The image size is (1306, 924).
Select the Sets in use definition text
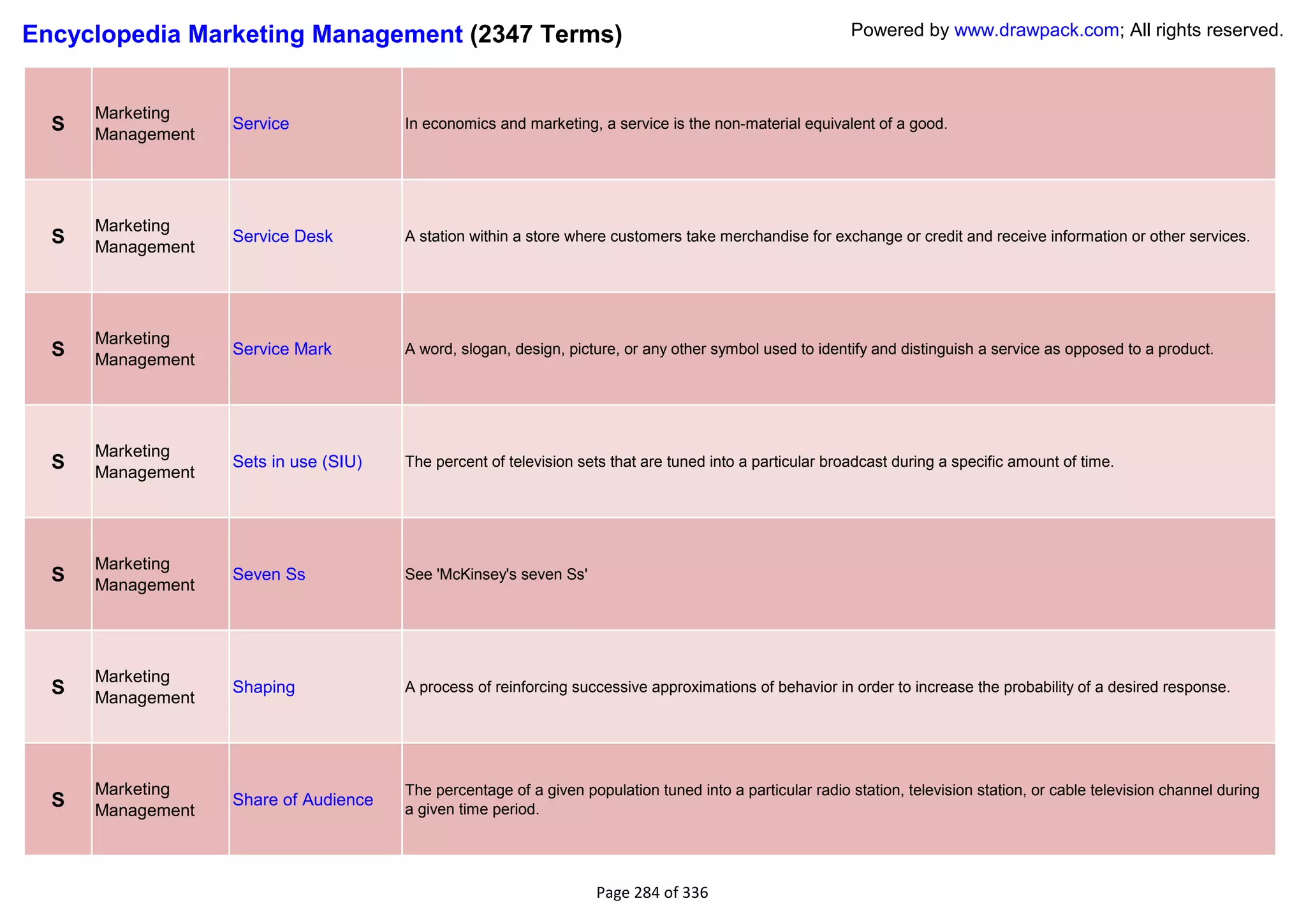(x=759, y=462)
